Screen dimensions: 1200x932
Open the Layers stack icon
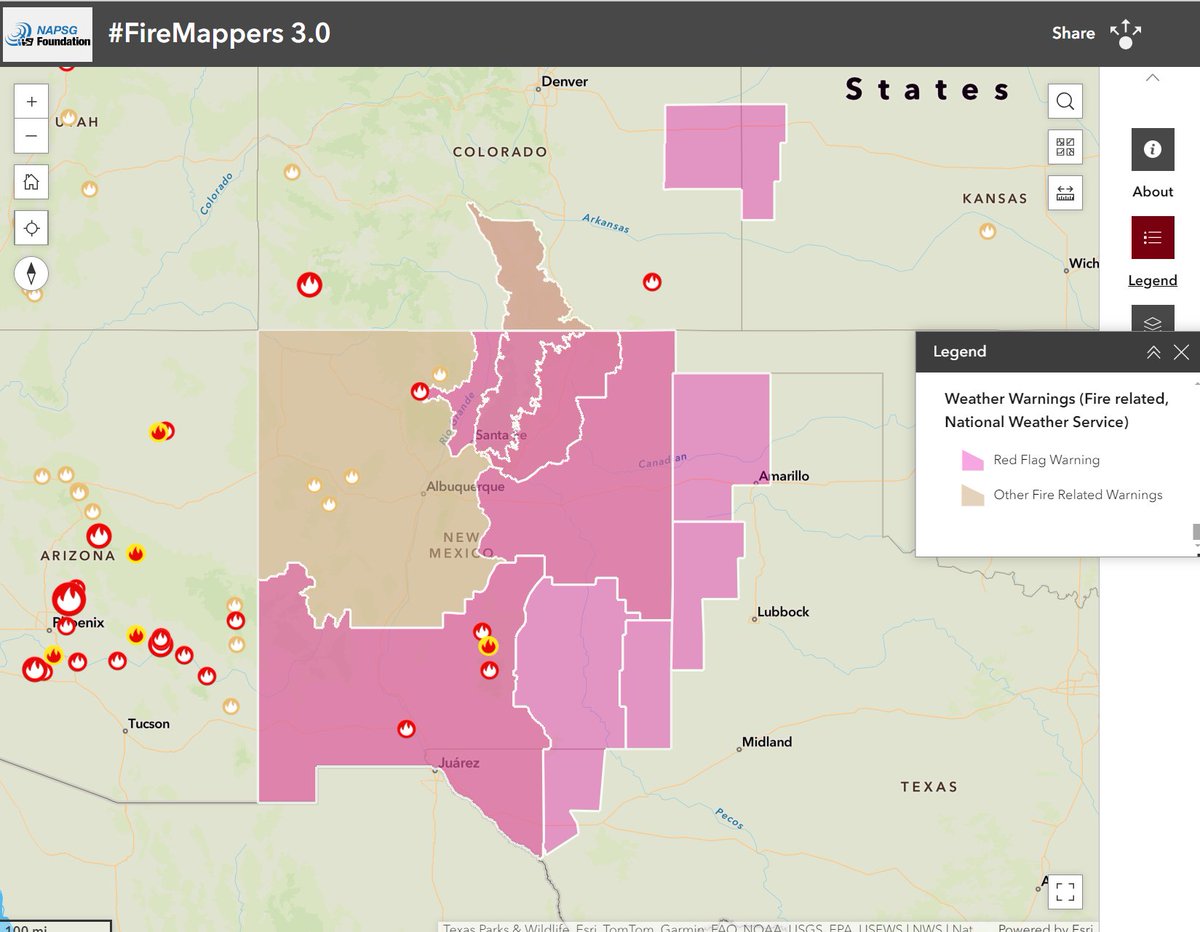(1152, 318)
